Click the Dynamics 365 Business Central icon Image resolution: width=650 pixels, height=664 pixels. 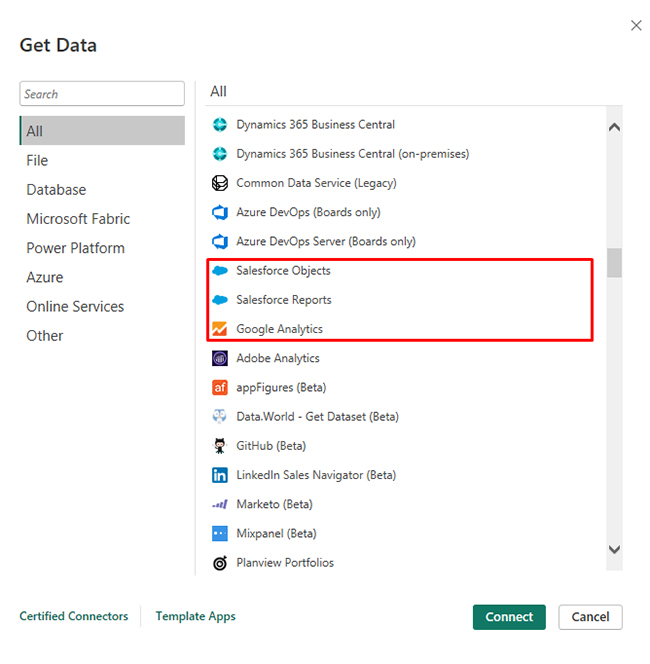(219, 124)
